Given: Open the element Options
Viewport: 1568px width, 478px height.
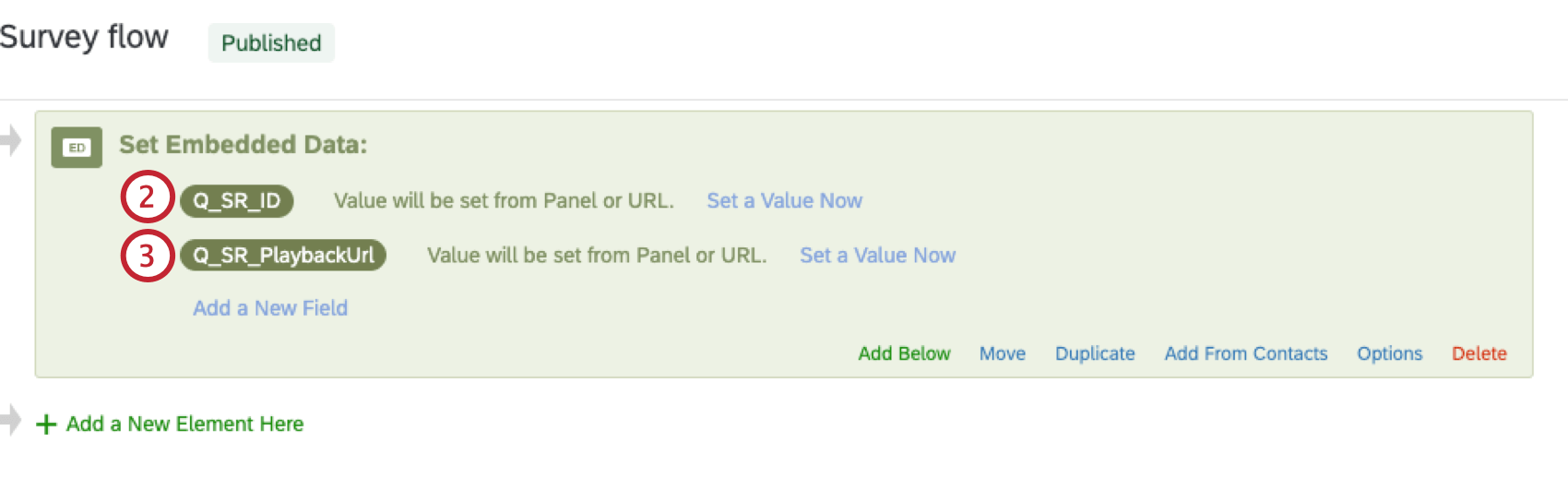Looking at the screenshot, I should (x=1390, y=353).
